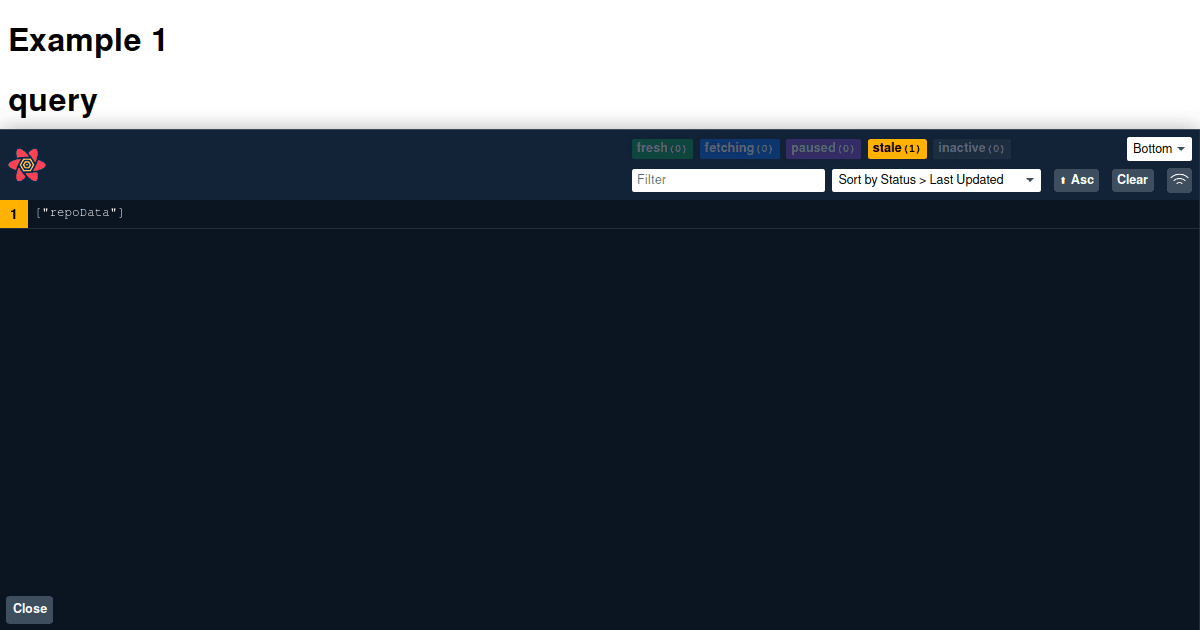This screenshot has height=630, width=1200.
Task: Click inside the Filter input field
Action: point(728,180)
